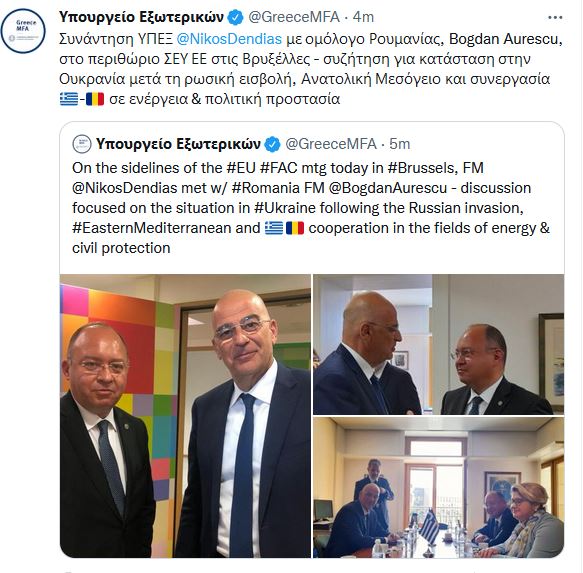Click the small avatar in quoted tweet
583x573 pixels.
[82, 144]
